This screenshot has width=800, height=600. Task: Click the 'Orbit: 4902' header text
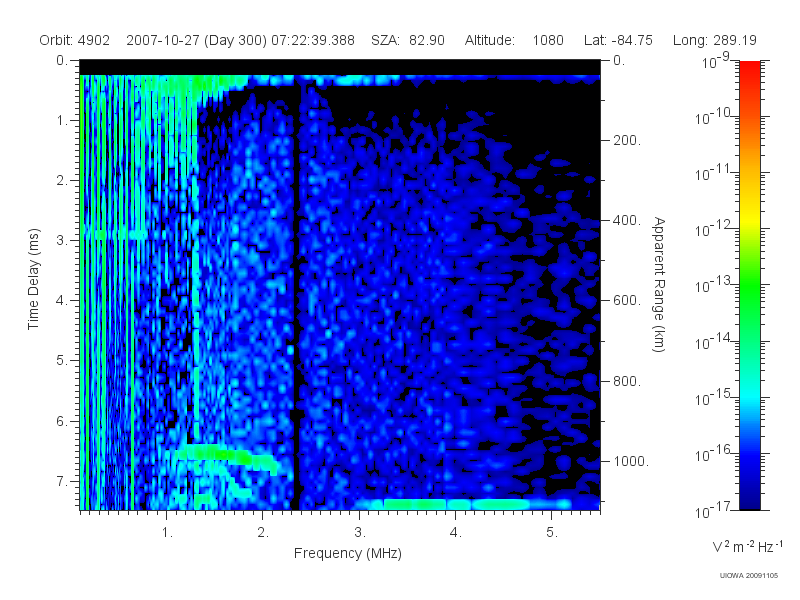click(x=74, y=40)
